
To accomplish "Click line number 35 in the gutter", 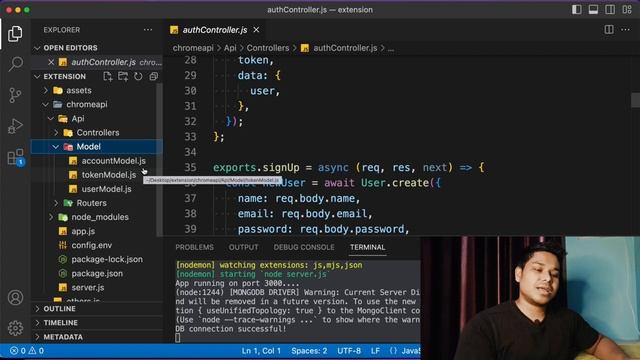I will point(190,167).
